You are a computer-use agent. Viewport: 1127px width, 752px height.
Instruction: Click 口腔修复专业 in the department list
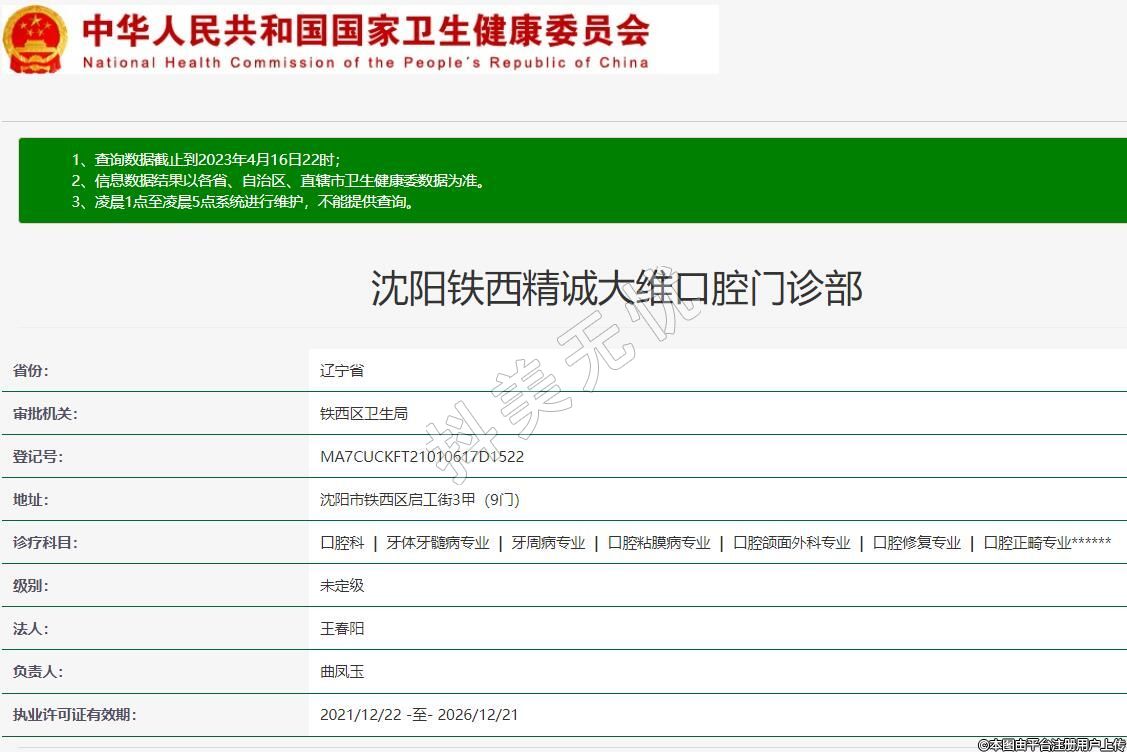click(917, 543)
